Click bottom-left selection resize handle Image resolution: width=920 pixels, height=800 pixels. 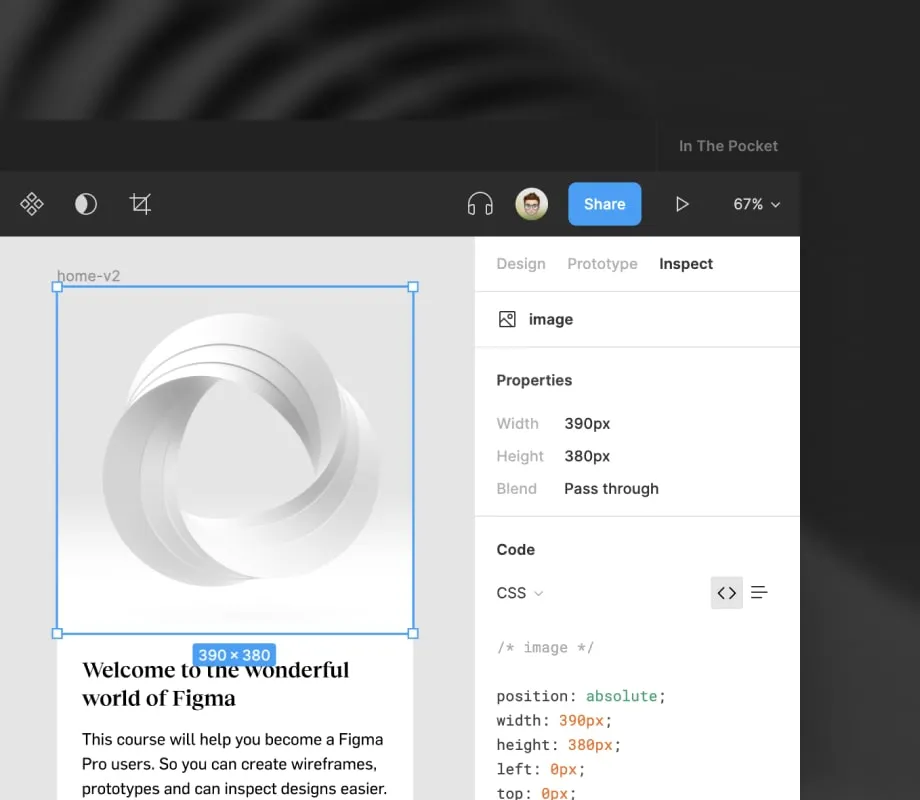[57, 633]
